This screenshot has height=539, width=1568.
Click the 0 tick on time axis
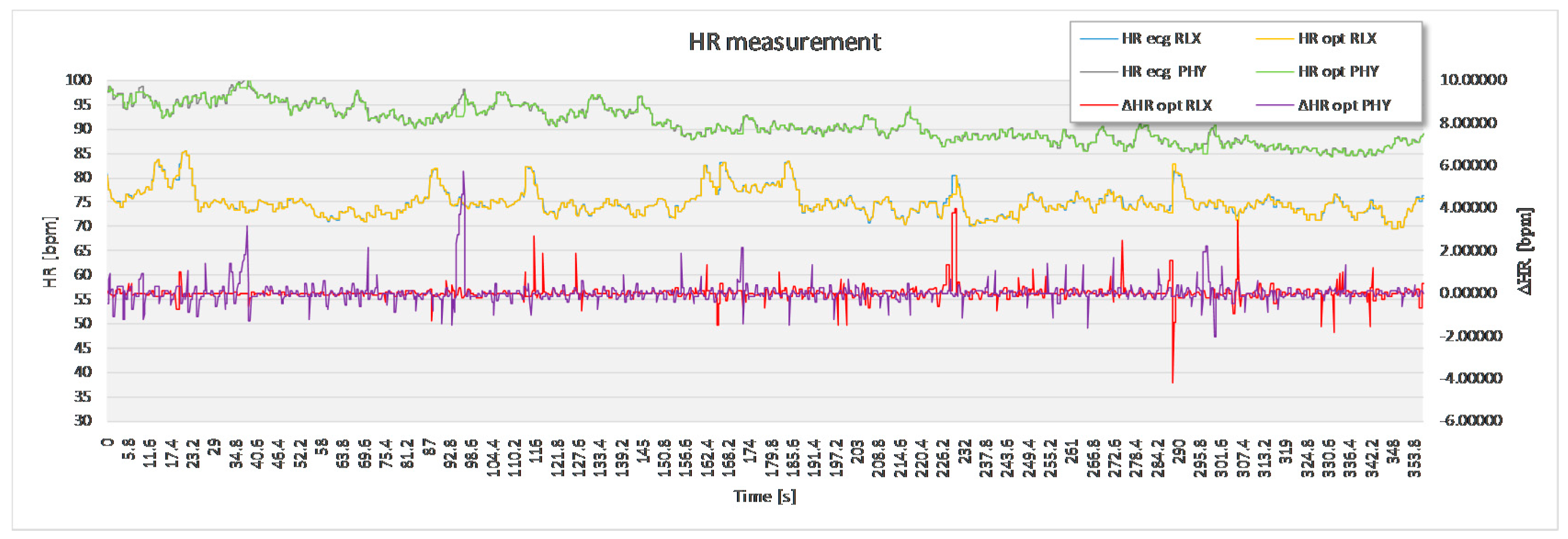click(108, 442)
